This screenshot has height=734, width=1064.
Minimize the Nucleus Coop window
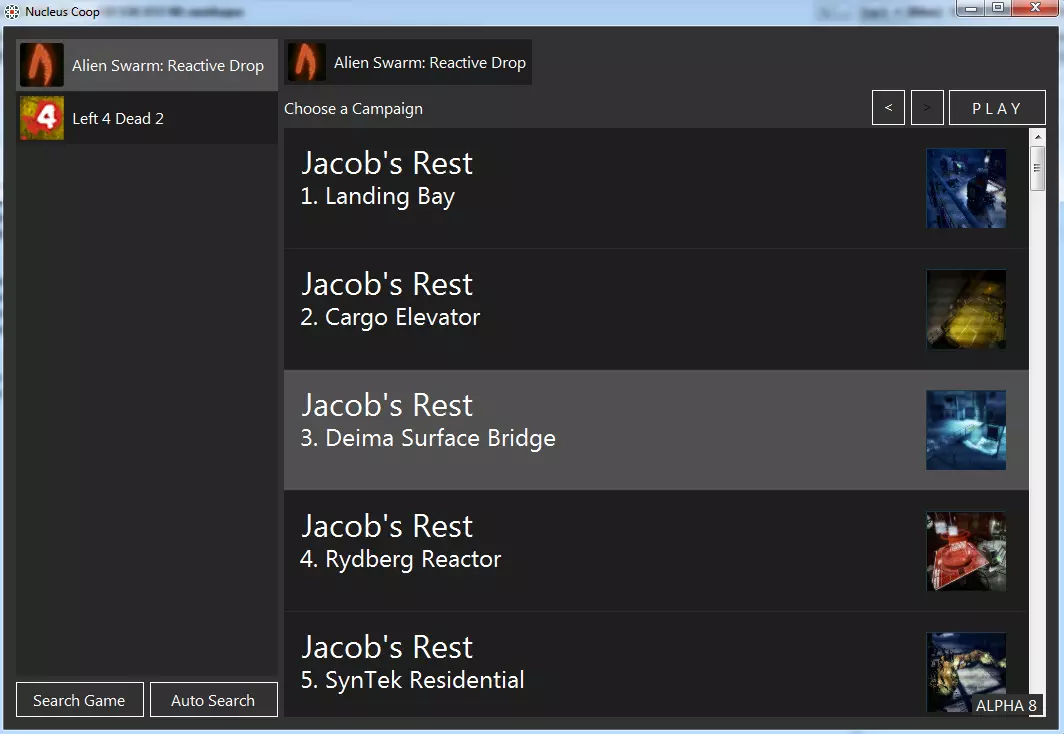point(971,8)
